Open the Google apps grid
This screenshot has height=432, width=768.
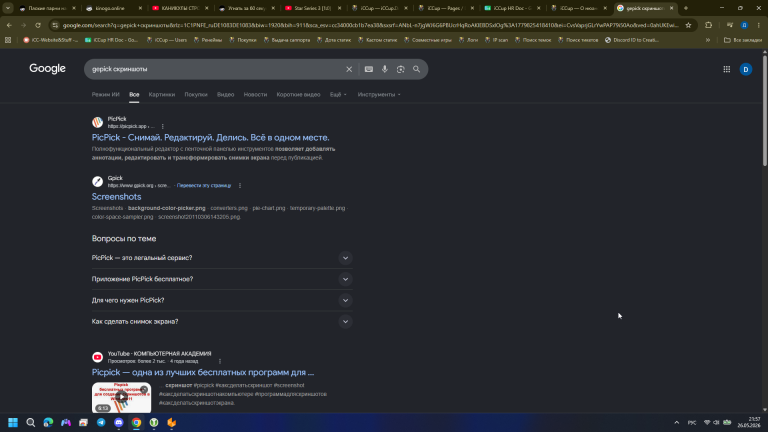coord(727,70)
